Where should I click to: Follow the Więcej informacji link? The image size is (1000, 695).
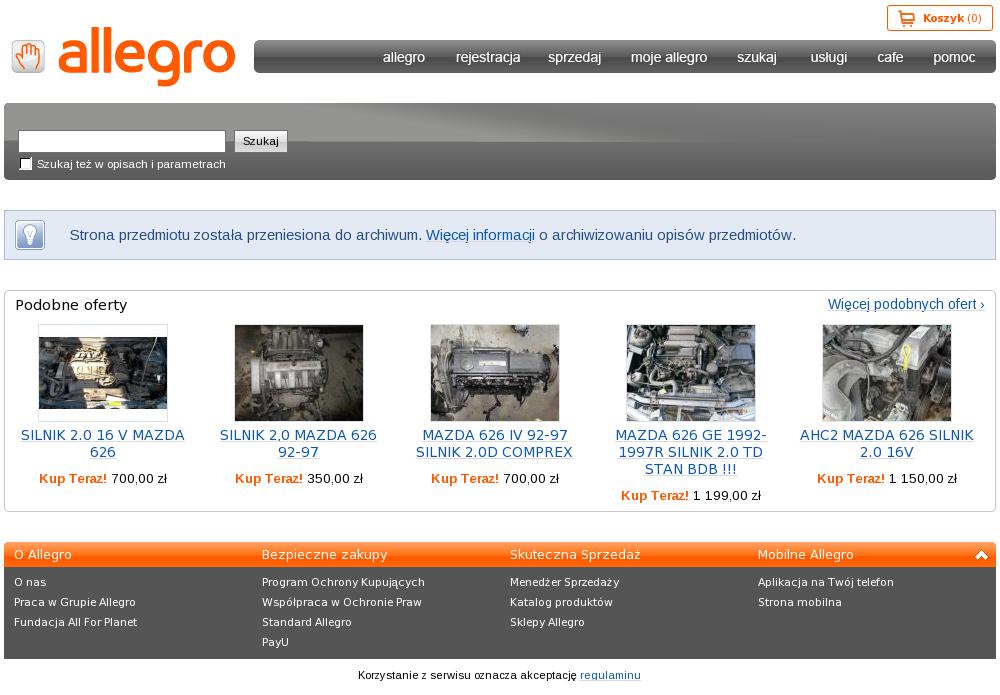point(480,235)
